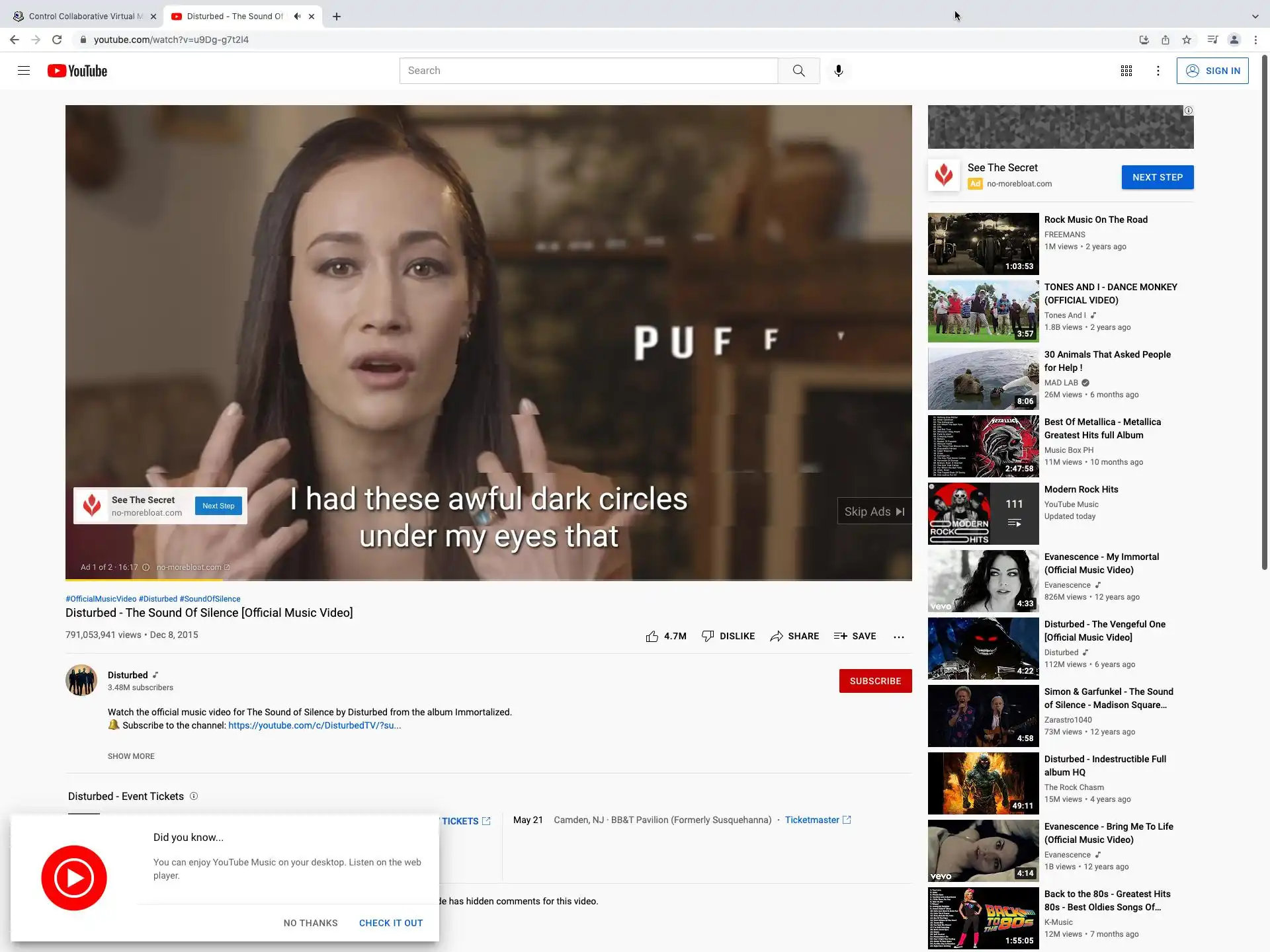Click NO THANKS in the popup
Screen dimensions: 1270x952
click(310, 923)
